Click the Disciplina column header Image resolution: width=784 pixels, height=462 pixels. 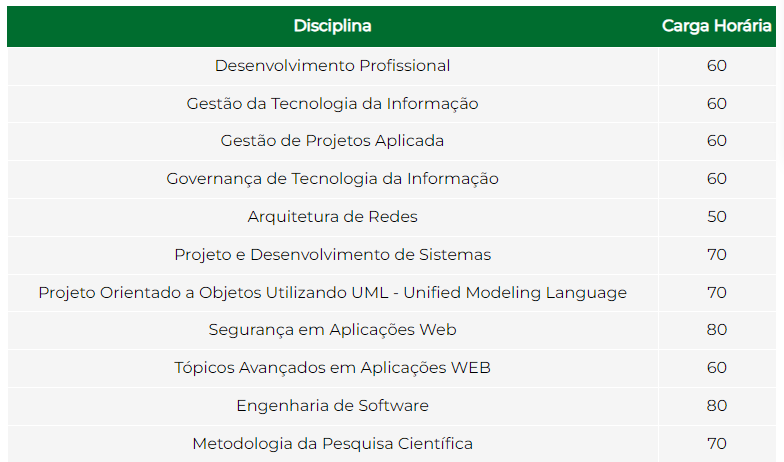click(x=332, y=26)
